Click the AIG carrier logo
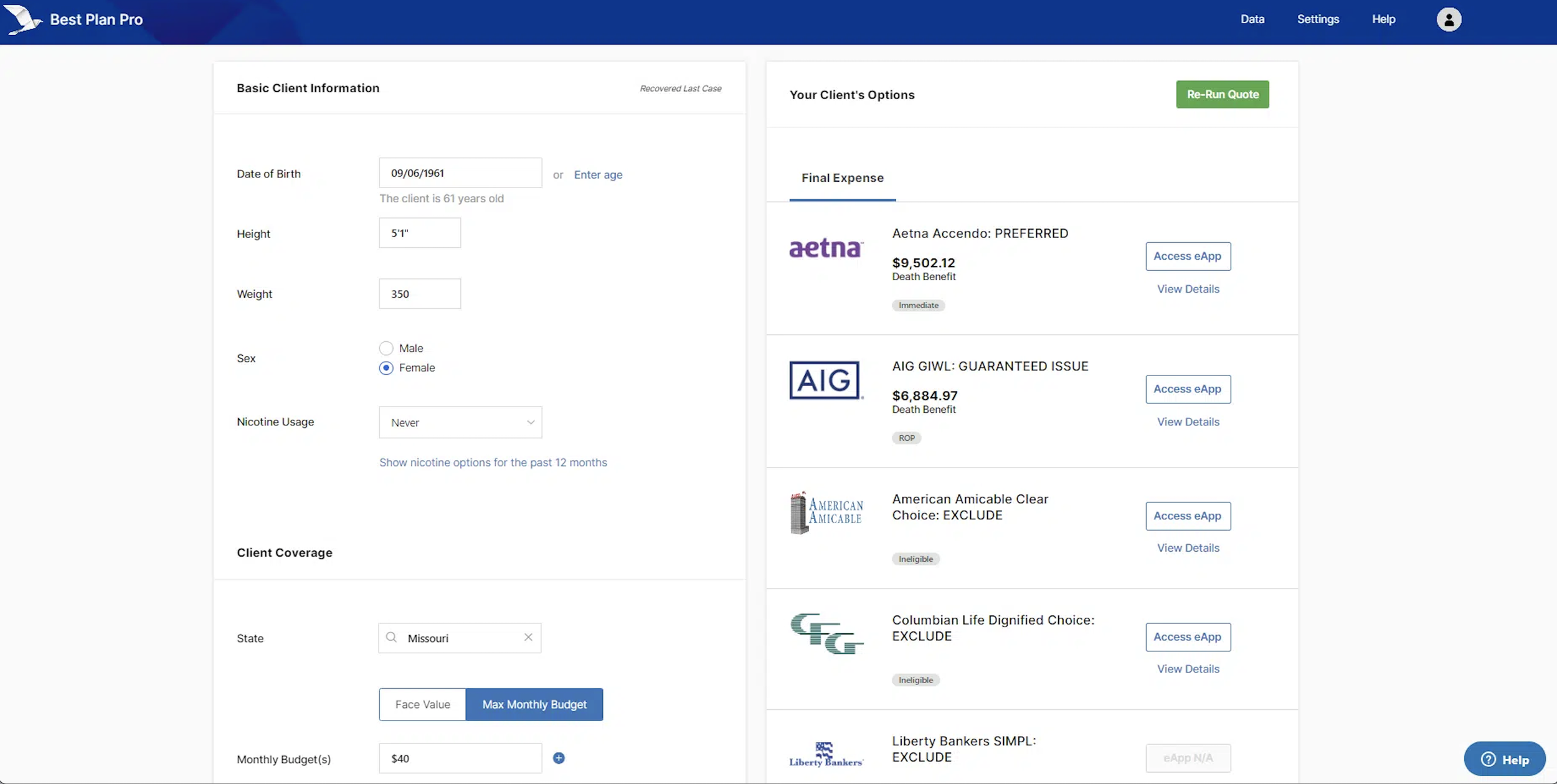1557x784 pixels. coord(826,380)
